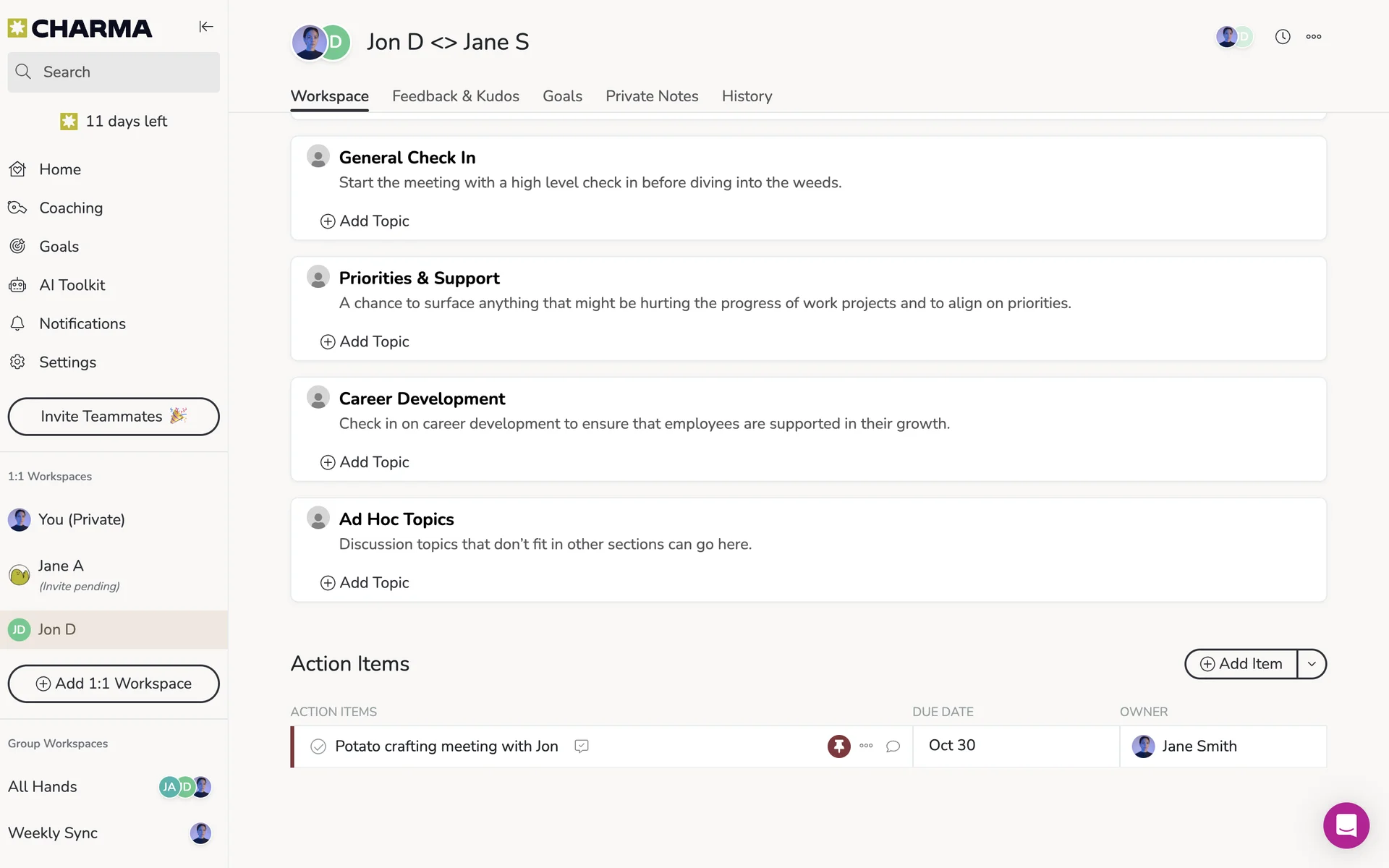
Task: Open the All Hands group workspace
Action: coord(43,786)
